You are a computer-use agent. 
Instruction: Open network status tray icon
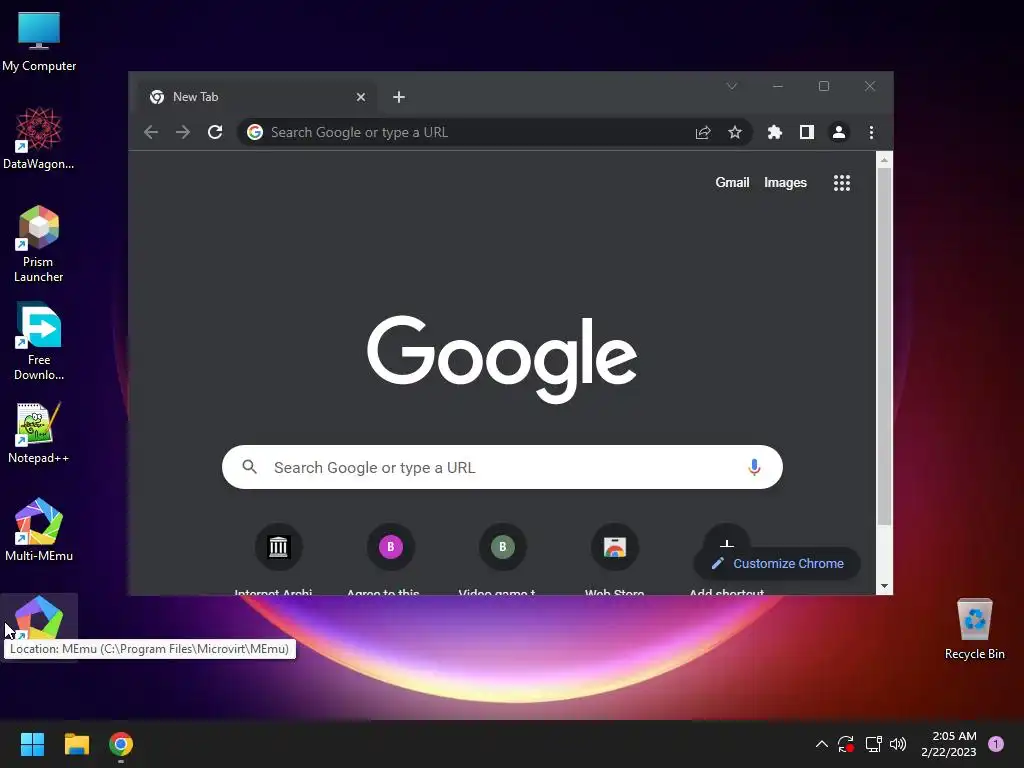[x=873, y=744]
